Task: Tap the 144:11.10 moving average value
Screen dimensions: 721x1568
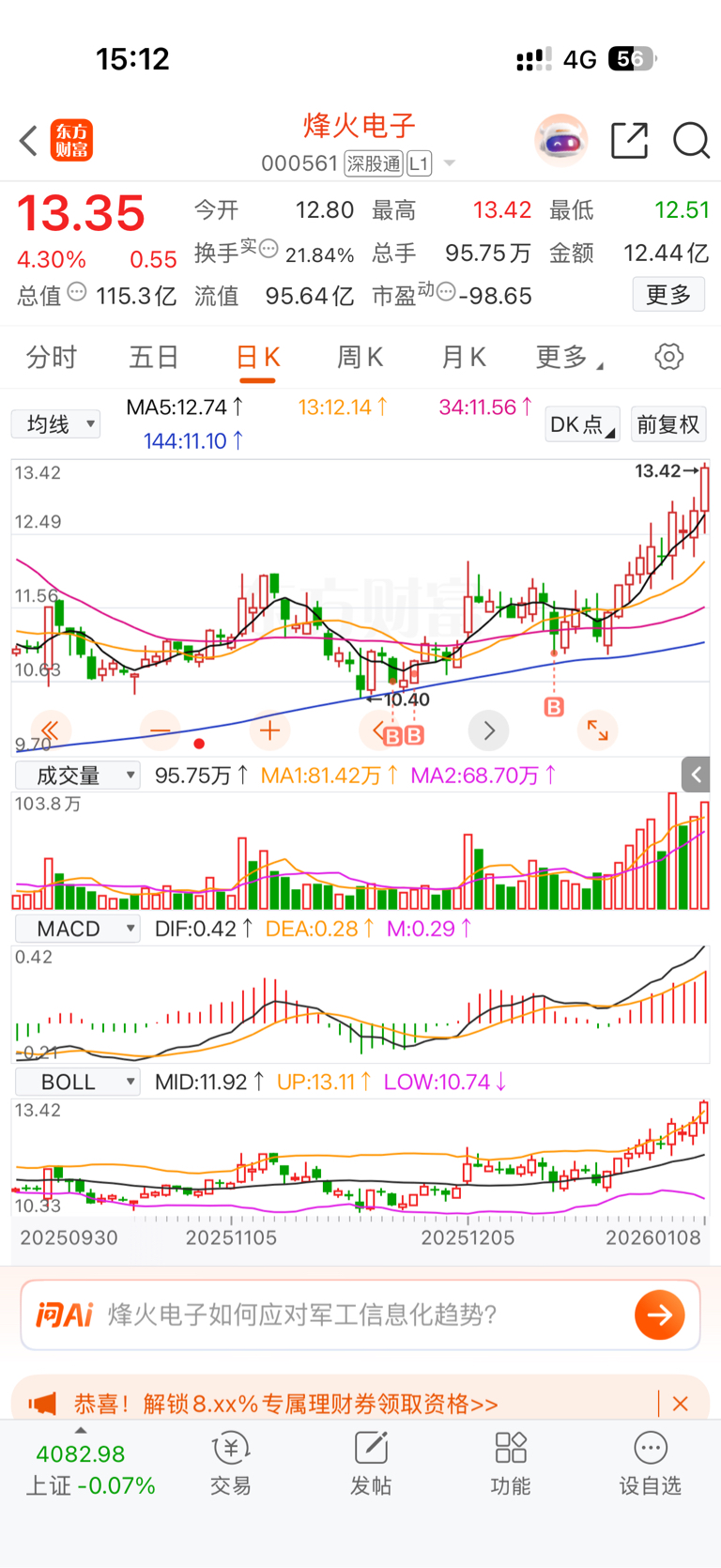Action: [193, 440]
